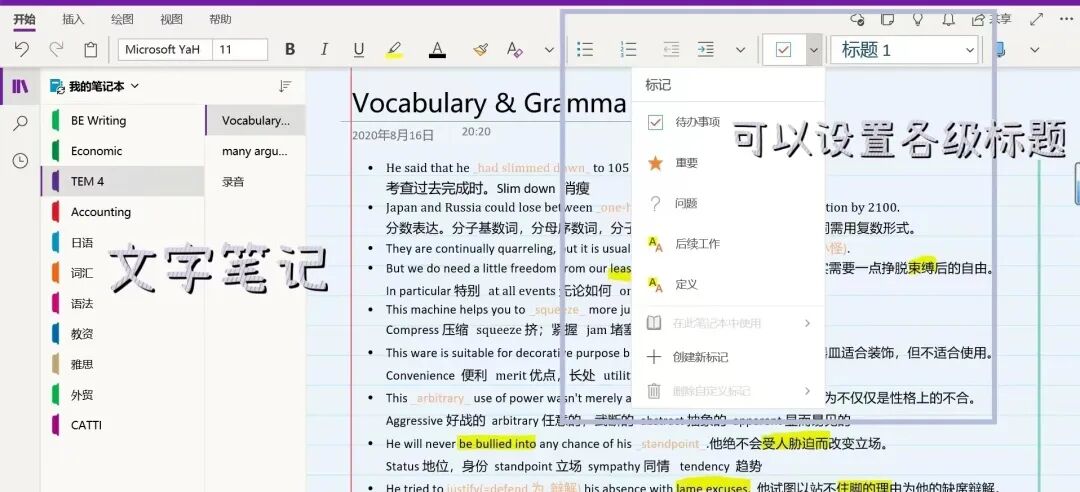Sort pages with the sort icon

point(285,86)
